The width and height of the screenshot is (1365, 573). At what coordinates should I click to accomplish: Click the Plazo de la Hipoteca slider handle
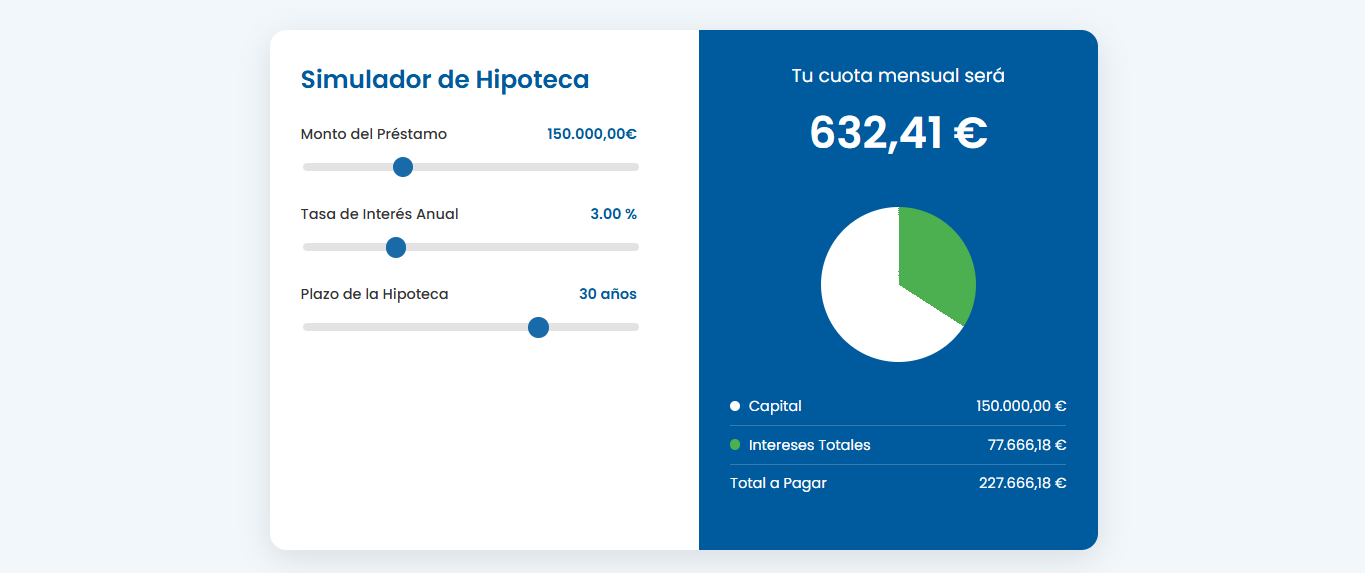[538, 327]
